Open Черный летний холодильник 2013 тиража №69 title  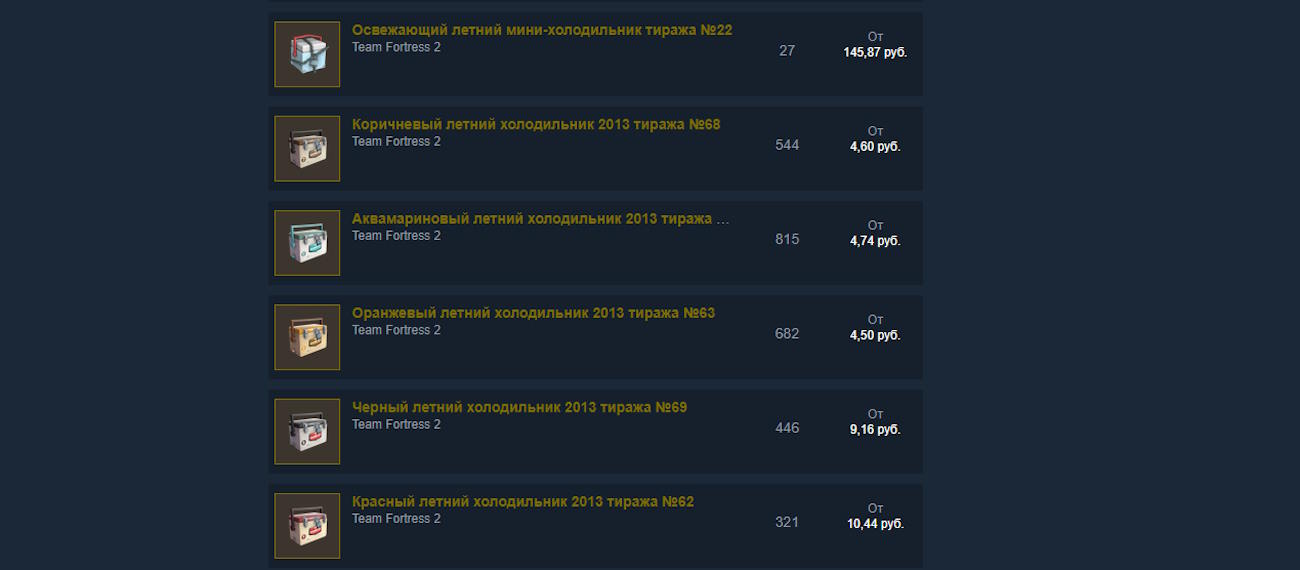click(x=519, y=407)
